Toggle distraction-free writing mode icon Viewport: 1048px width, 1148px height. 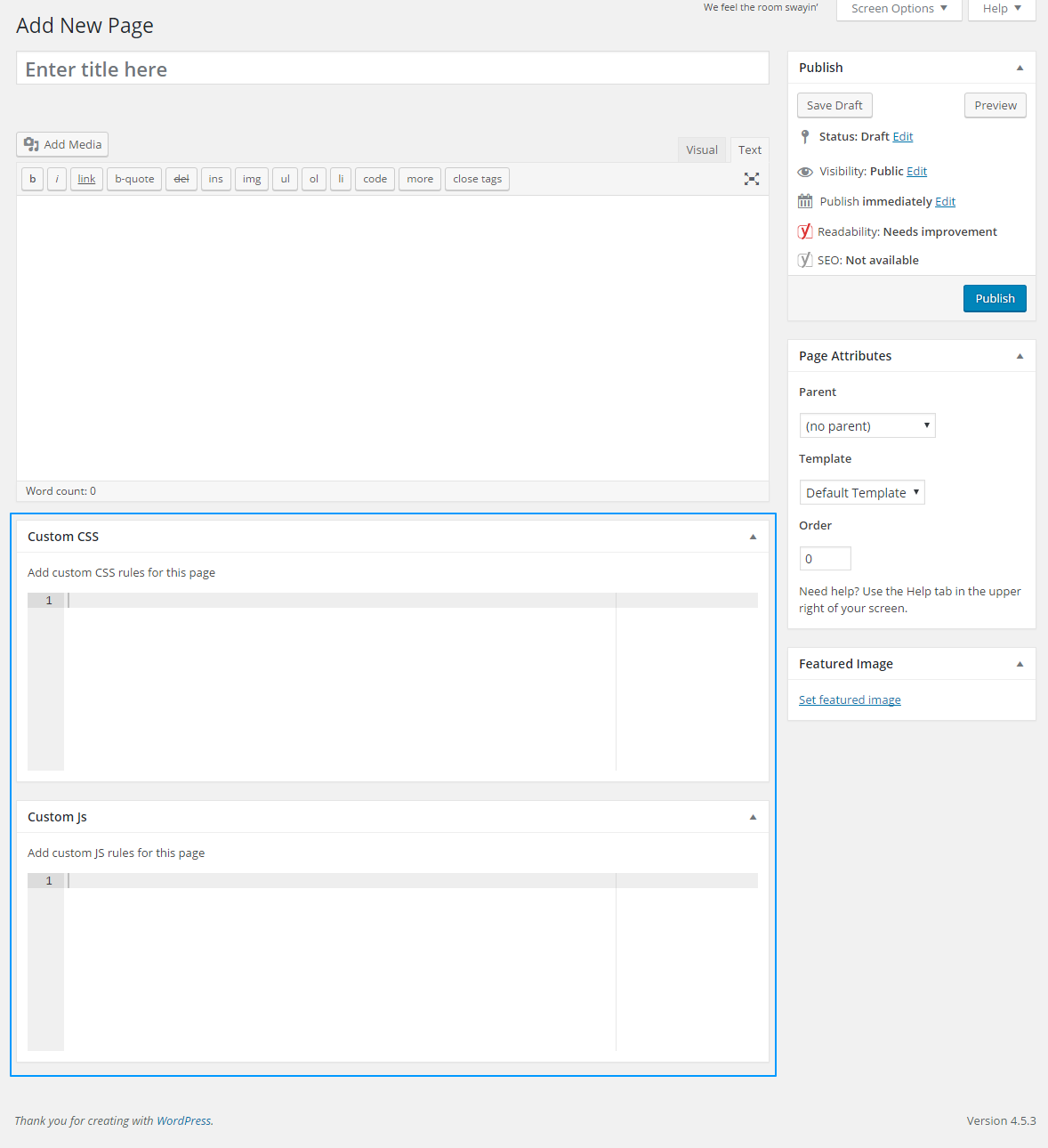(x=752, y=179)
